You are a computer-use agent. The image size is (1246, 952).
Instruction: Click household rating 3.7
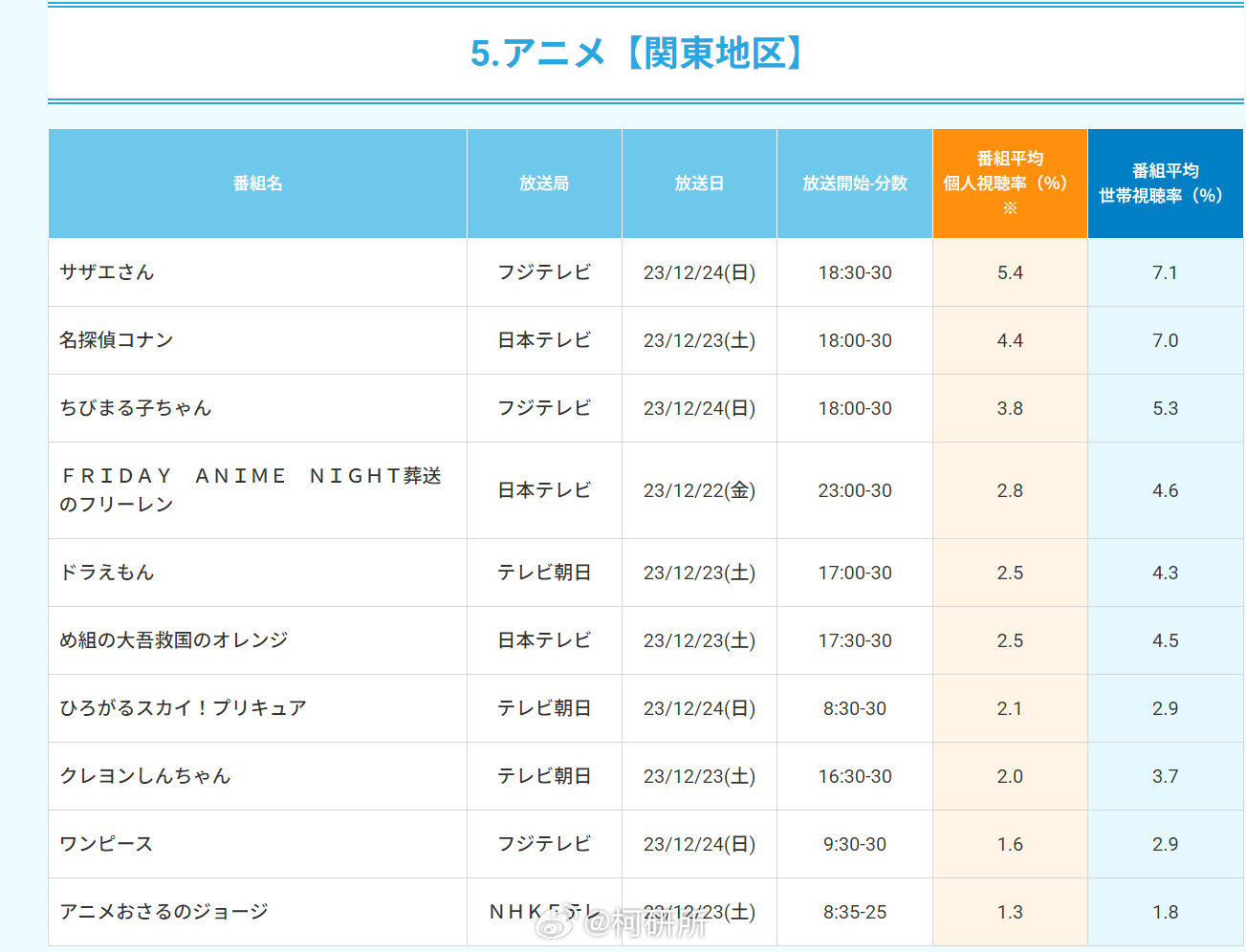tap(1165, 776)
